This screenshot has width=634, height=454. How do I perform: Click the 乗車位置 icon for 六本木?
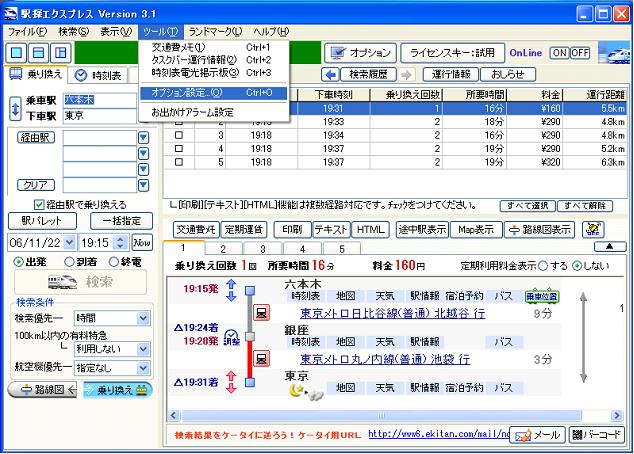[x=542, y=296]
